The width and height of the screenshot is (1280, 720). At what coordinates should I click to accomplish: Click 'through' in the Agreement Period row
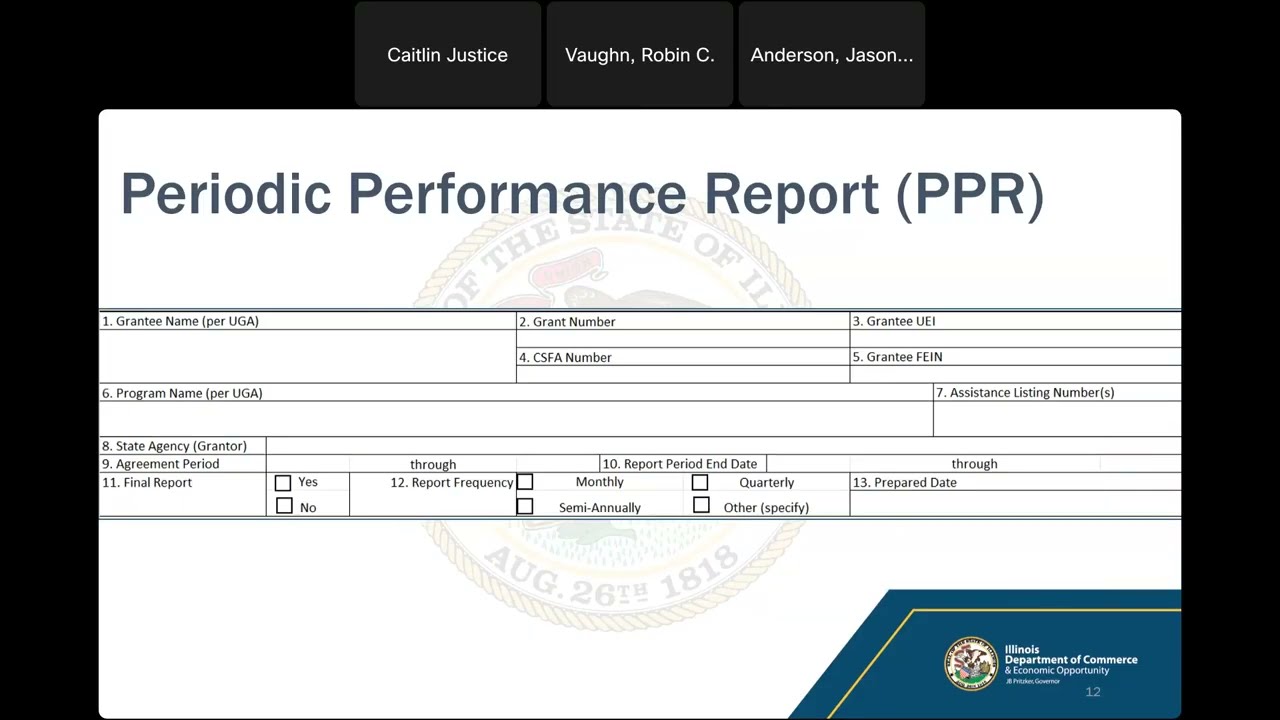click(x=433, y=464)
